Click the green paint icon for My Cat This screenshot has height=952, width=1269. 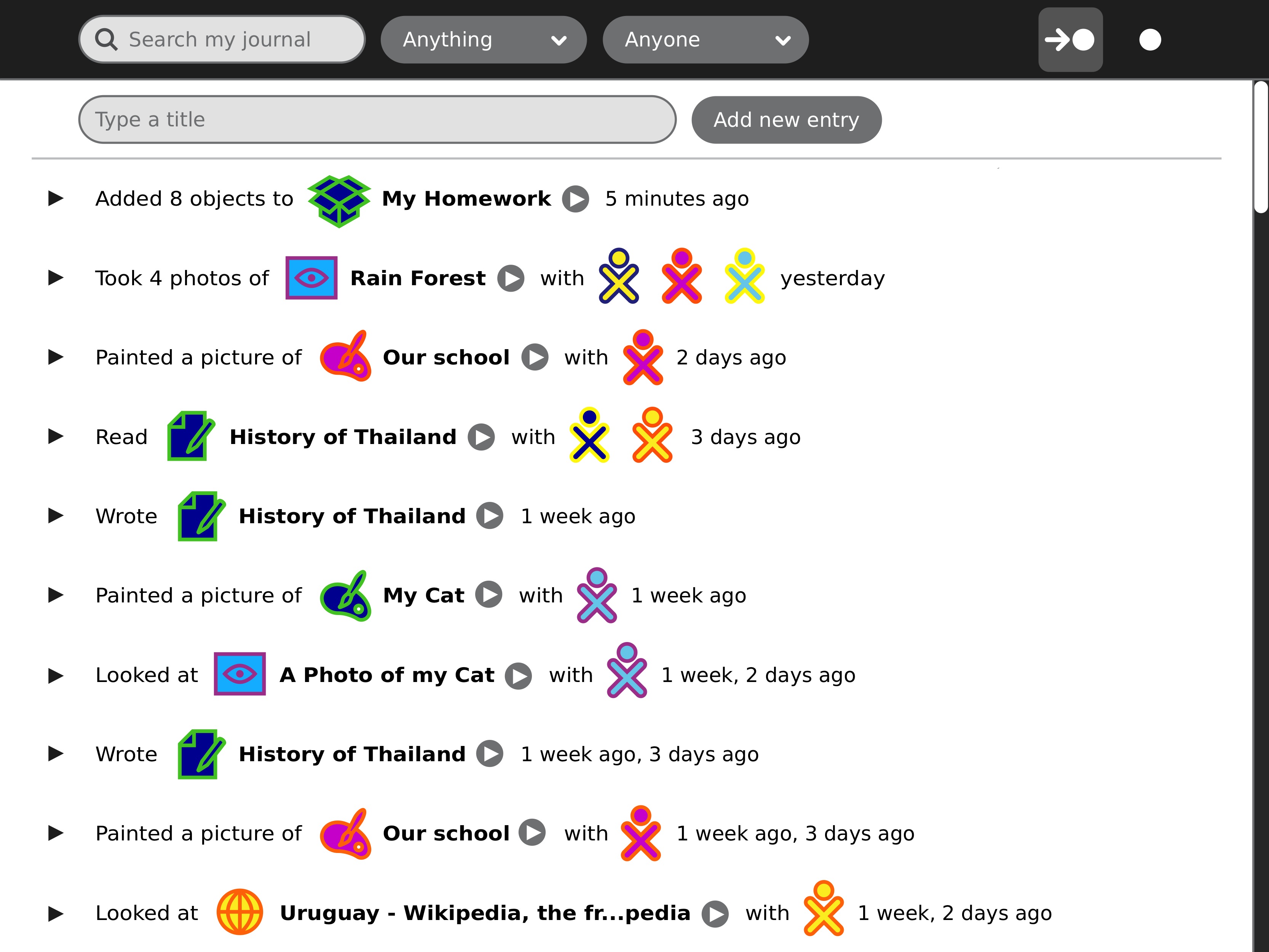coord(345,596)
